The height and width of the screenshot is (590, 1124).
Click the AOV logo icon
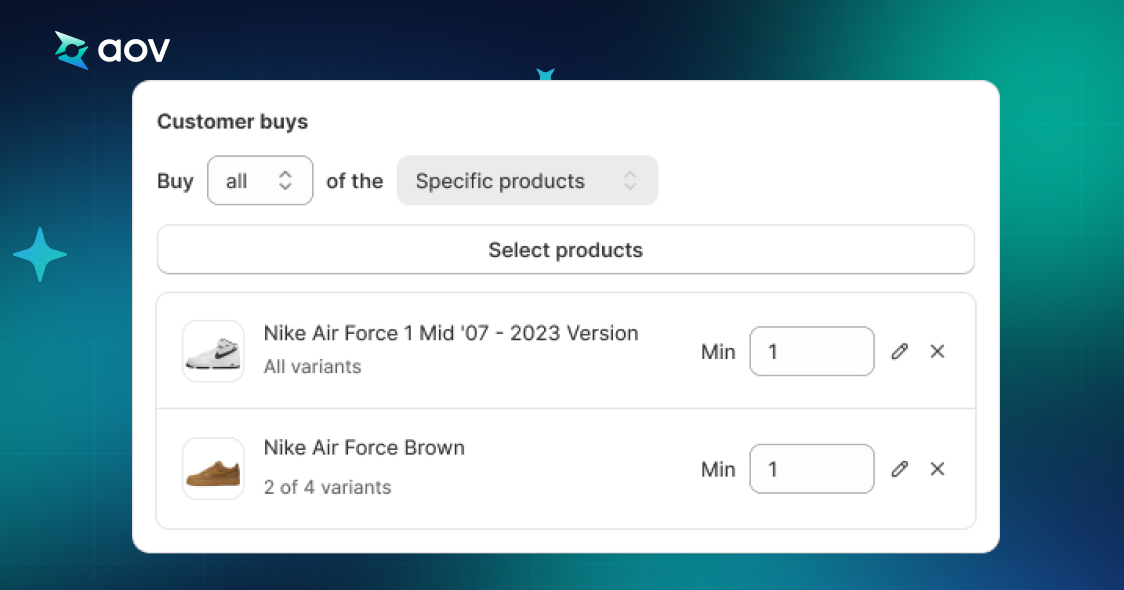click(72, 50)
